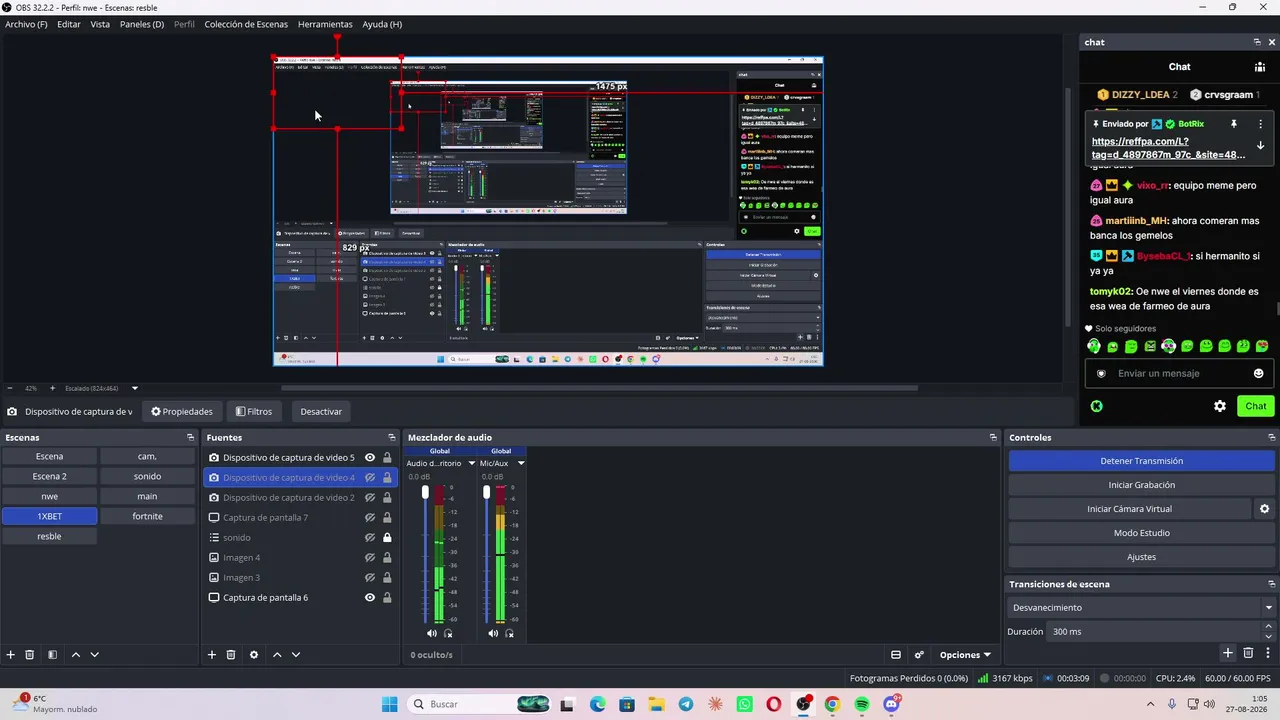Open the Archivo (F) menu
This screenshot has height=720, width=1280.
click(26, 24)
